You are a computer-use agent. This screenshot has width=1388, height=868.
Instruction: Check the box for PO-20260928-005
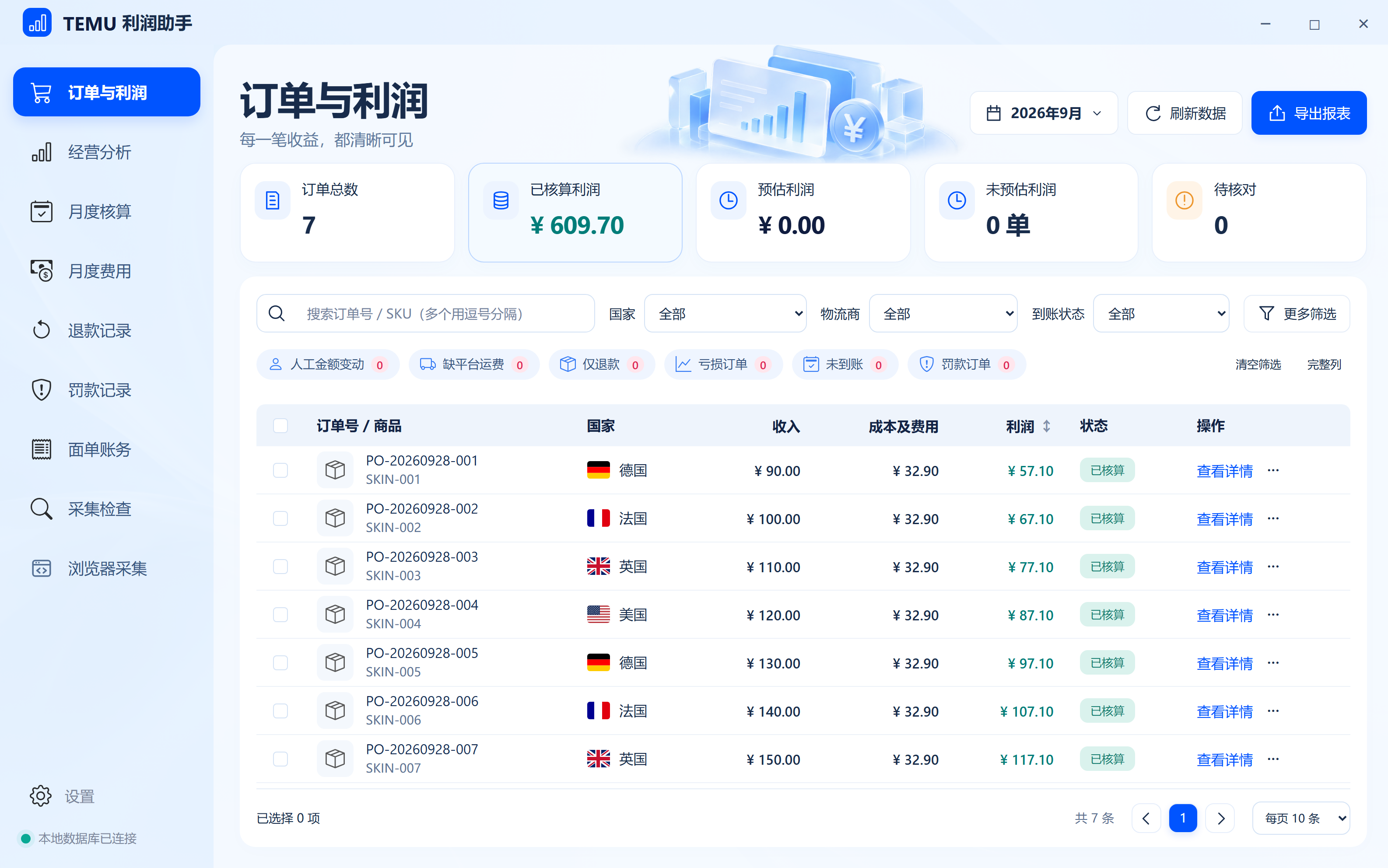click(x=280, y=663)
